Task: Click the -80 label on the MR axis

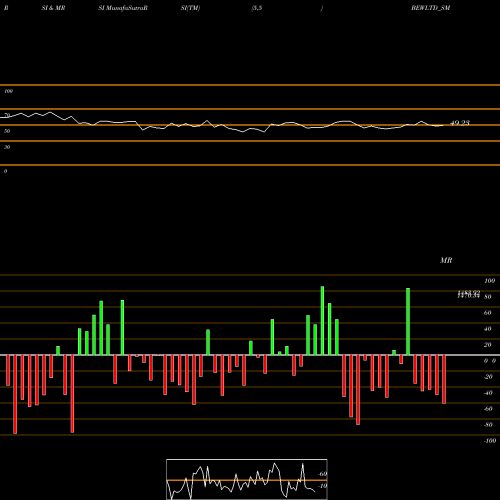Action: (x=488, y=425)
